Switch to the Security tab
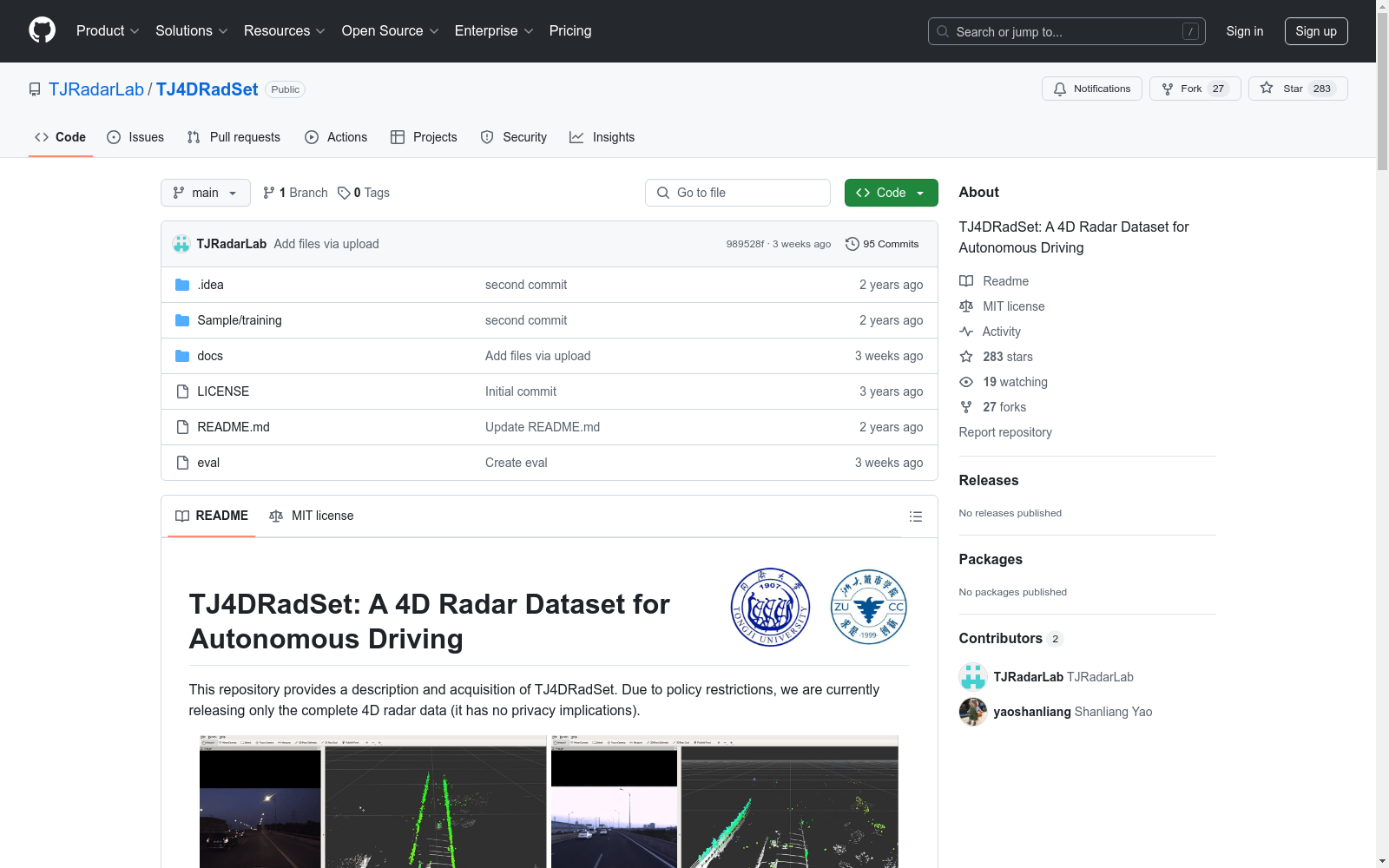The width and height of the screenshot is (1389, 868). pos(514,137)
